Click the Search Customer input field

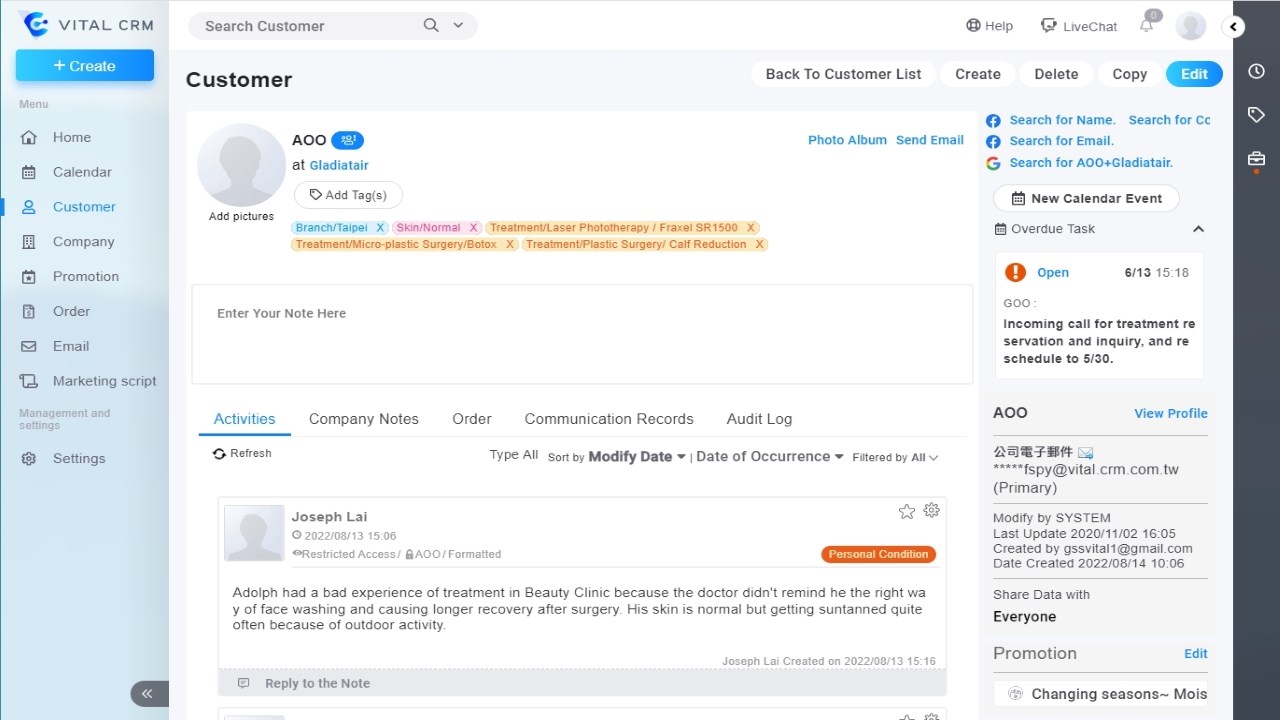click(x=305, y=26)
